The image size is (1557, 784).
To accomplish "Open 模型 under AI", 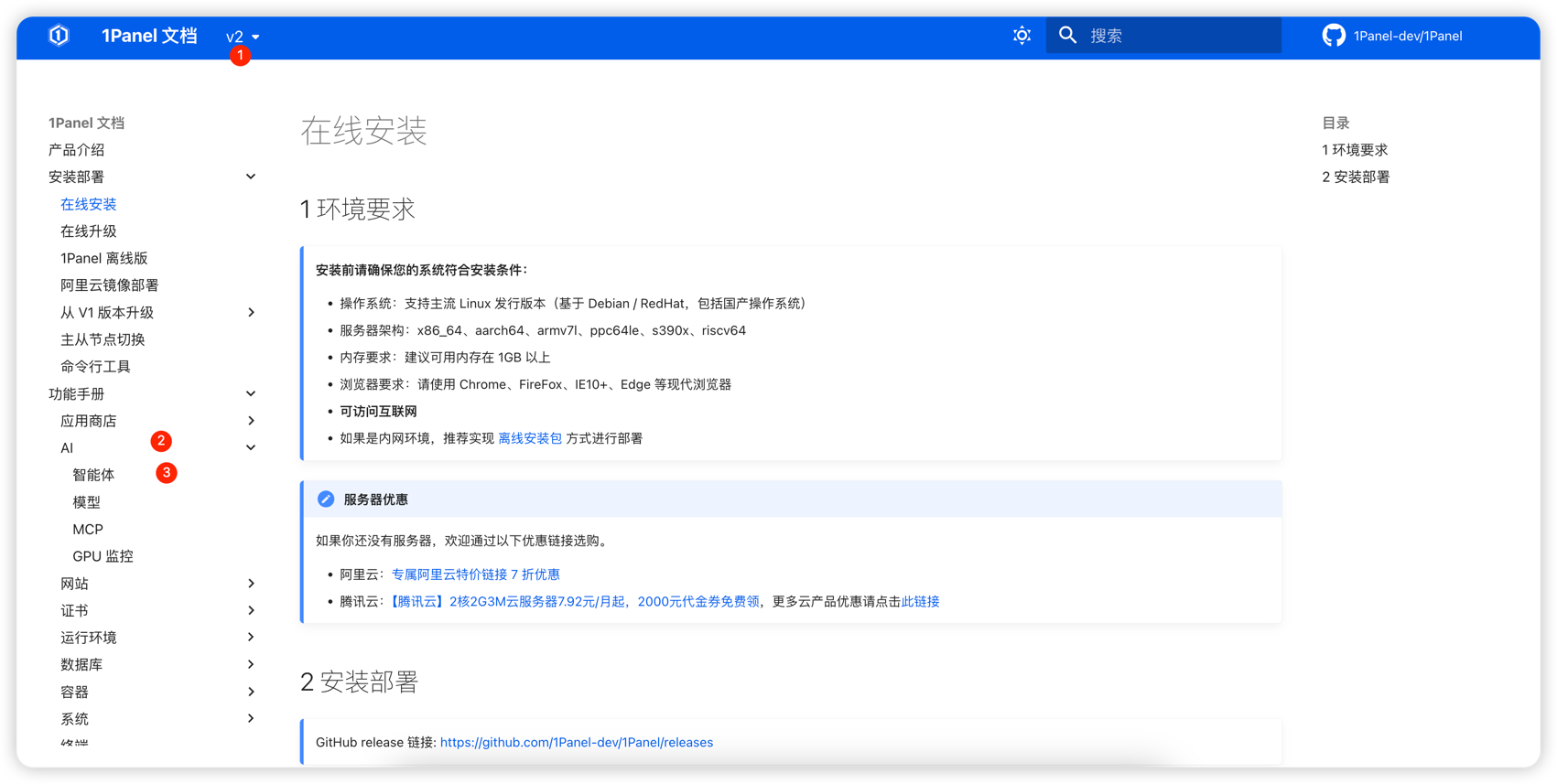I will click(87, 502).
